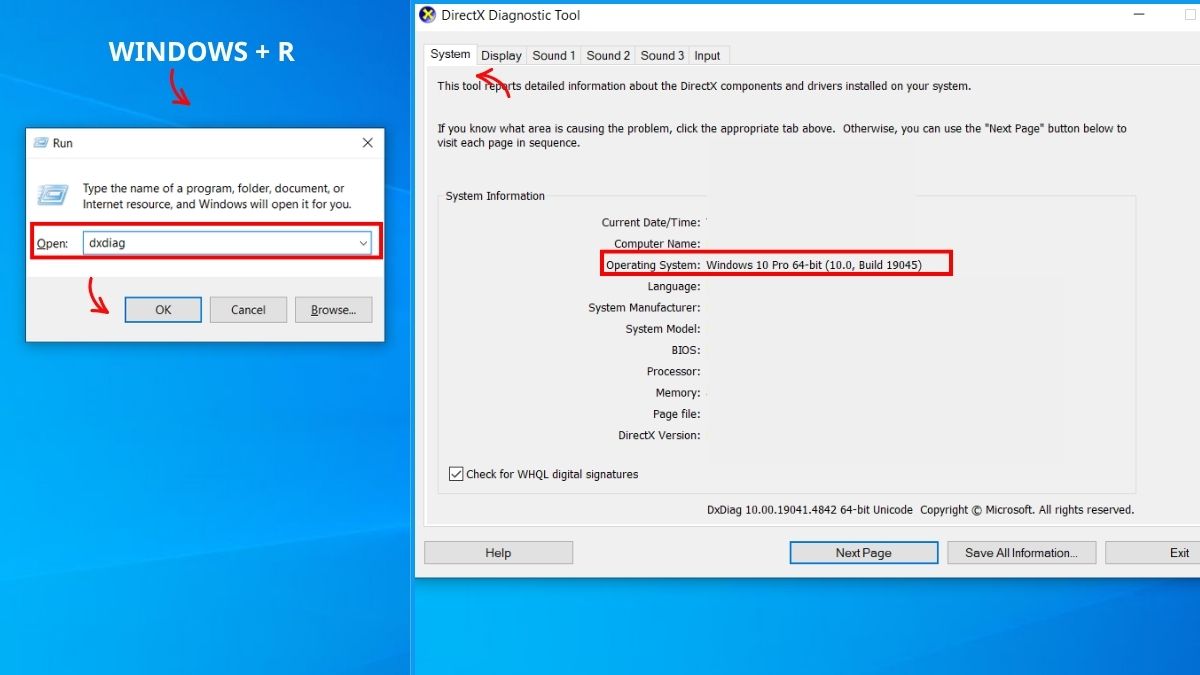Switch to the Display tab
This screenshot has width=1200, height=675.
point(501,56)
